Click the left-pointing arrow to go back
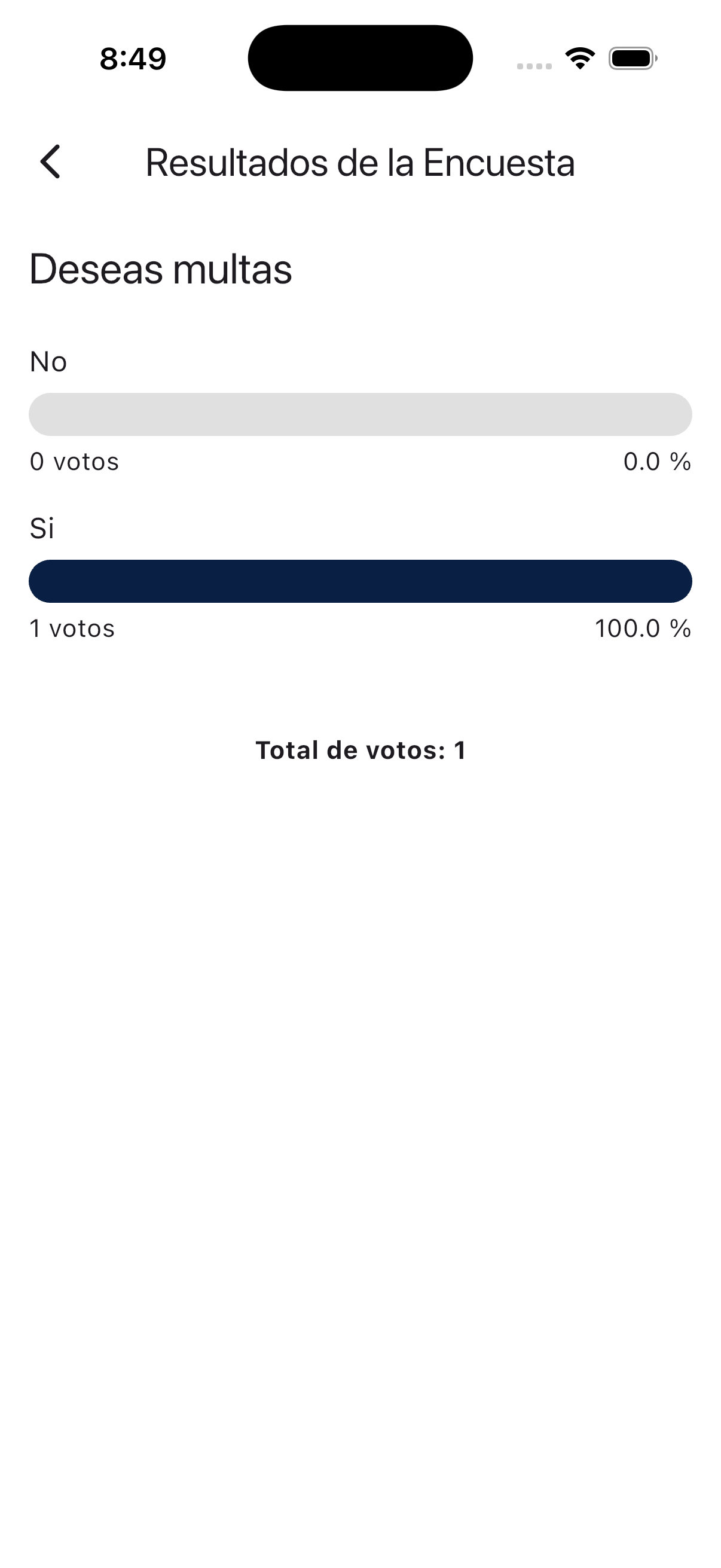 tap(51, 161)
